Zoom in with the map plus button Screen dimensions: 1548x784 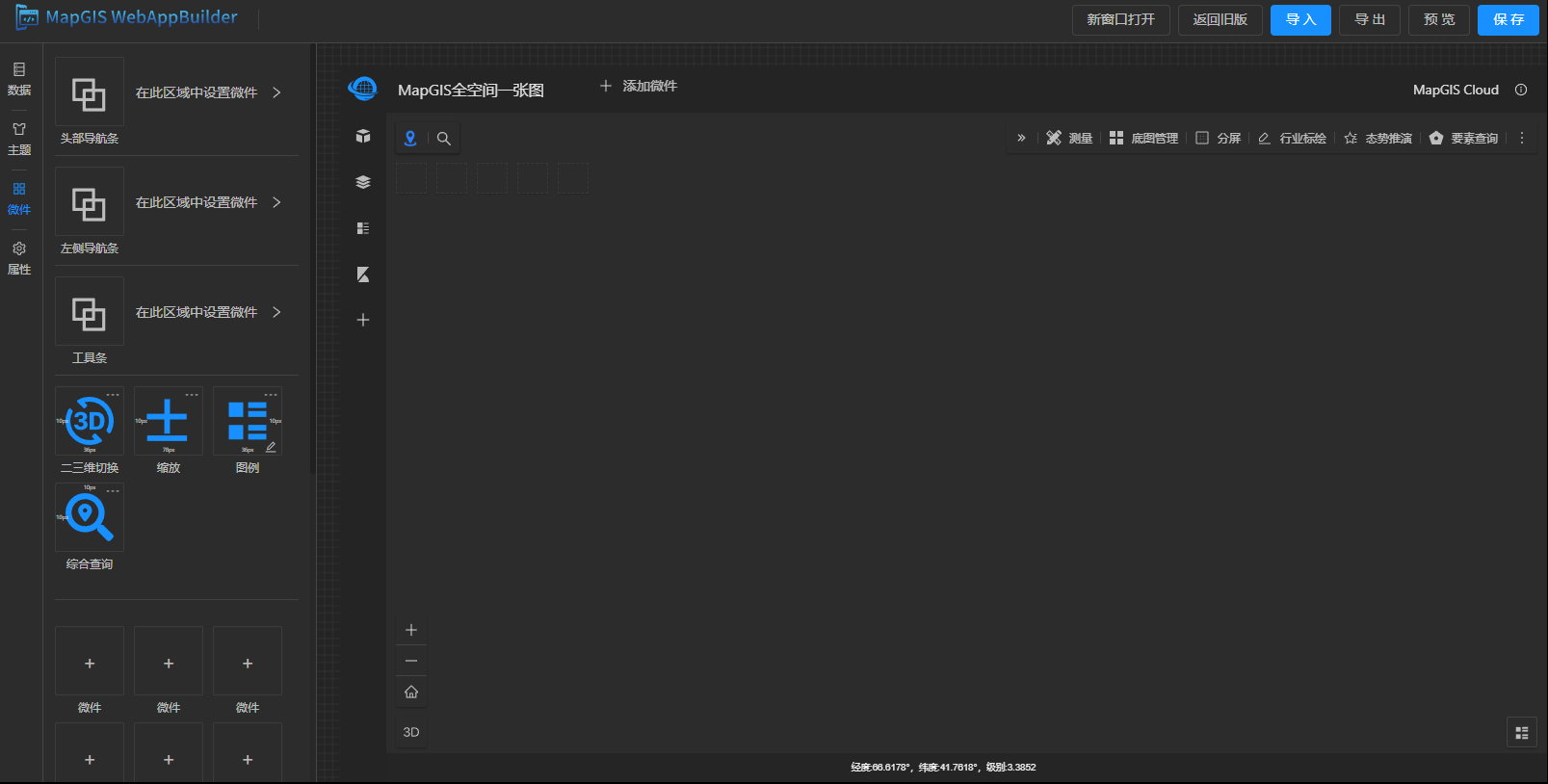[411, 630]
